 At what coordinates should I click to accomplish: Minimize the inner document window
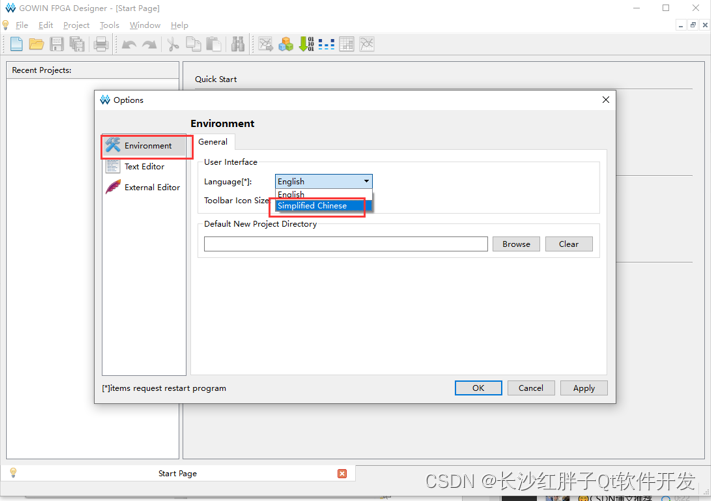click(681, 25)
